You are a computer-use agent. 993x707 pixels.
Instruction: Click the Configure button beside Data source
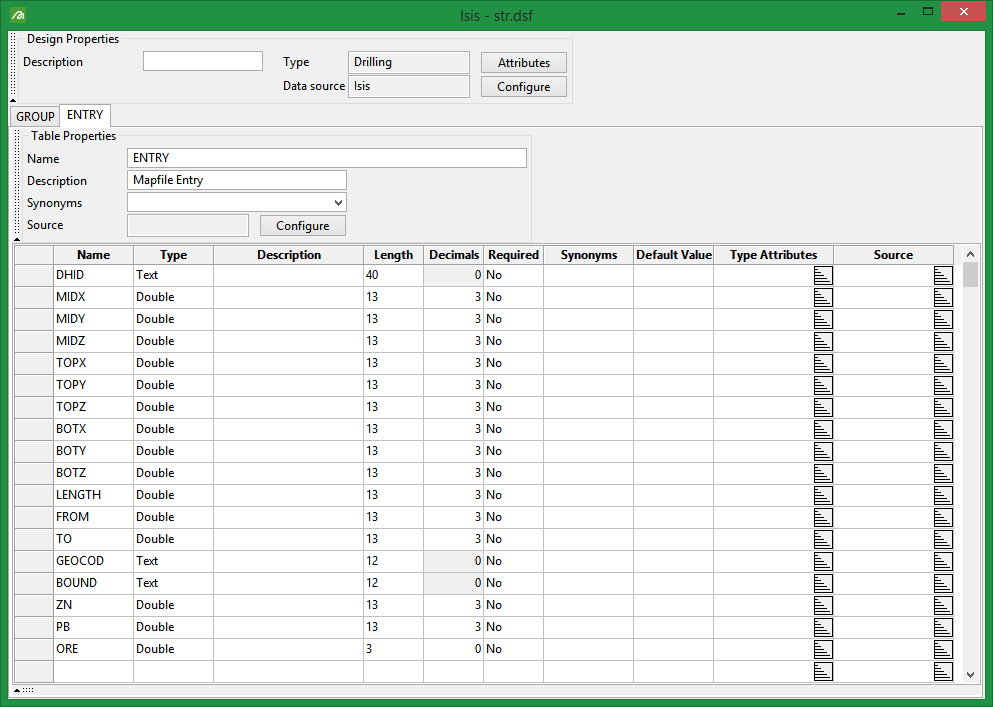(524, 87)
